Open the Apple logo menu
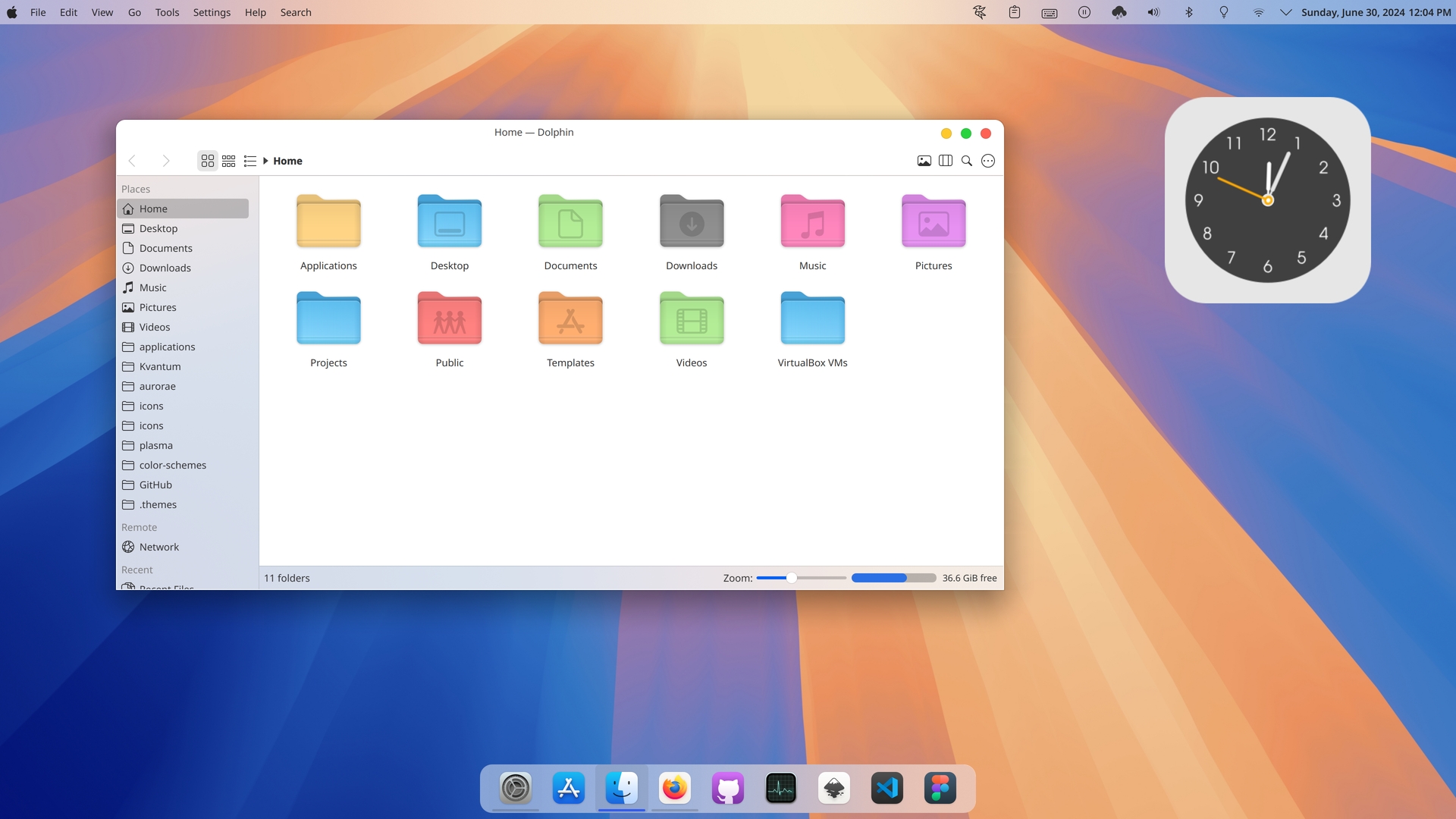1456x819 pixels. (x=12, y=12)
